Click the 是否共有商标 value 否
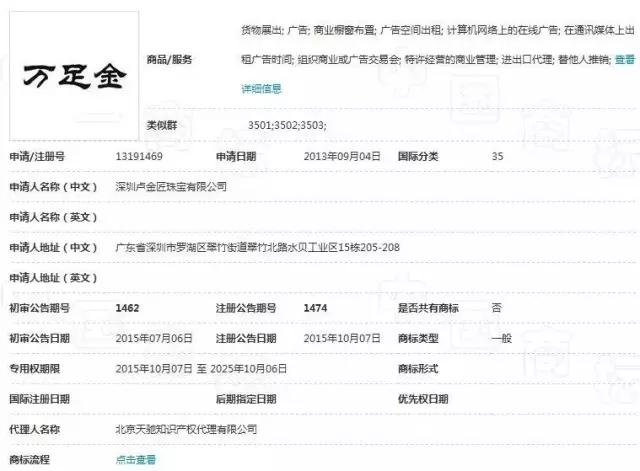The image size is (640, 471). 496,308
